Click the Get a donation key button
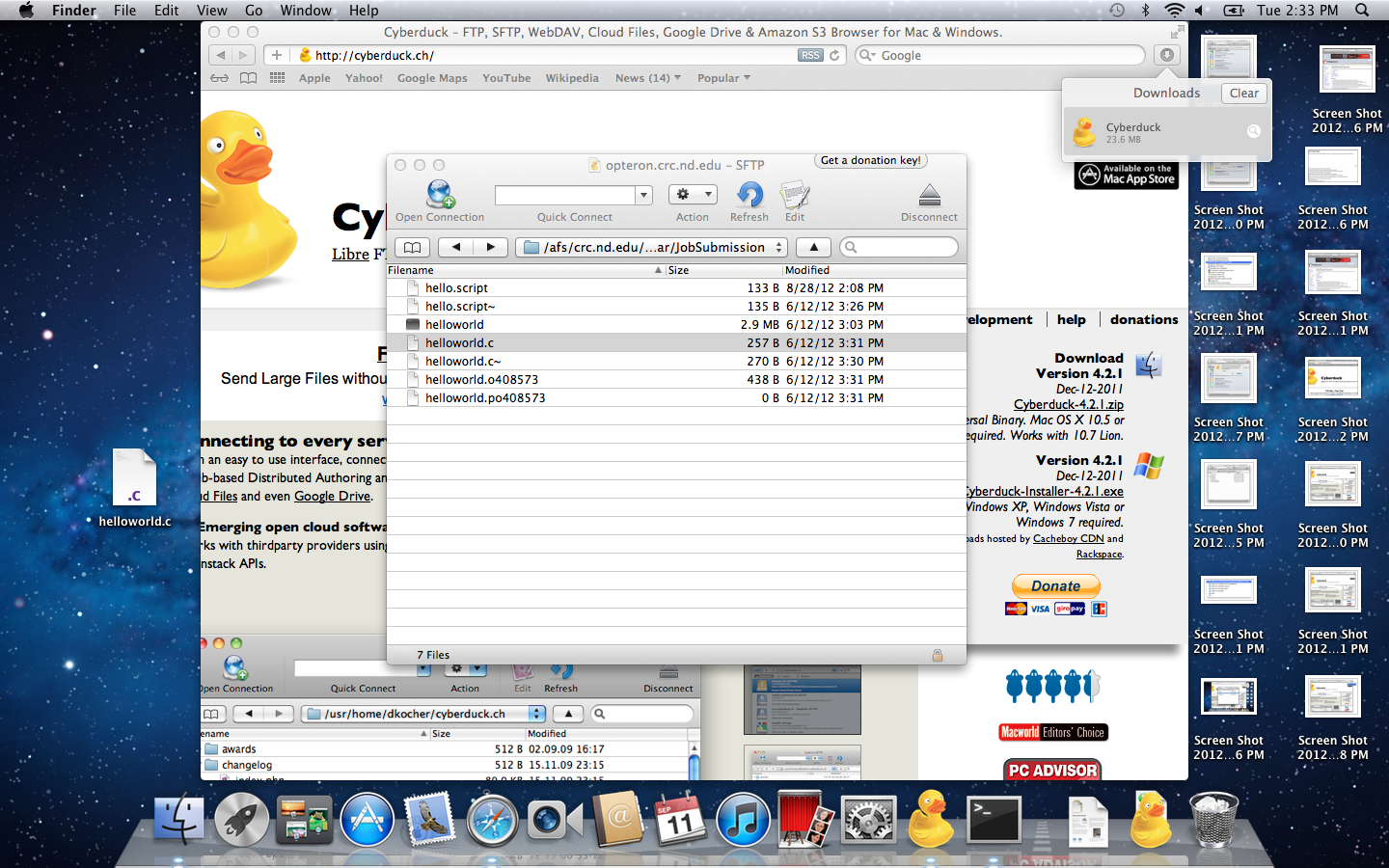The width and height of the screenshot is (1389, 868). pos(870,161)
